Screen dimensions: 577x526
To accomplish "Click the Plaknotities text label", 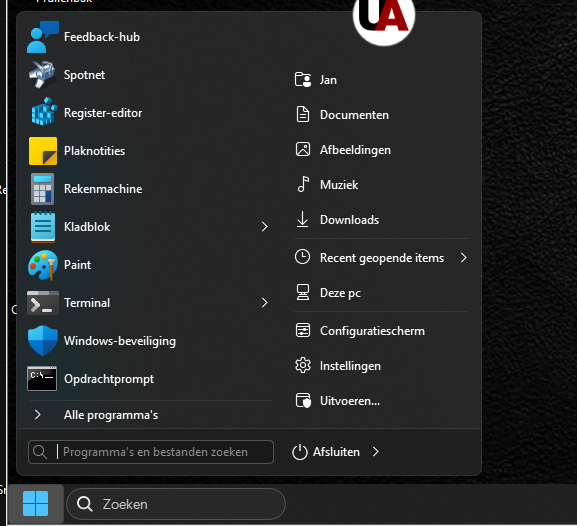I will [95, 151].
